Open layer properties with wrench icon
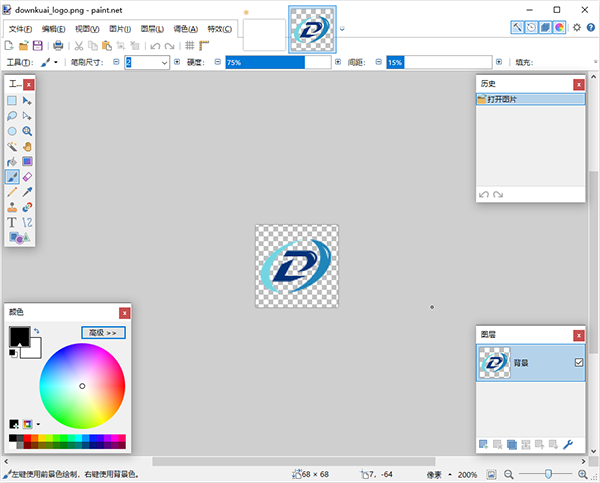Screen dimensions: 600x483 [568, 444]
